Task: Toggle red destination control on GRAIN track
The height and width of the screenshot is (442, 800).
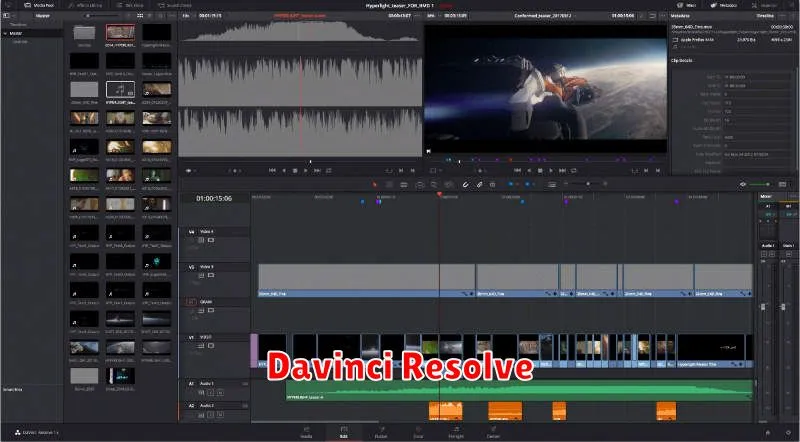Action: click(191, 302)
